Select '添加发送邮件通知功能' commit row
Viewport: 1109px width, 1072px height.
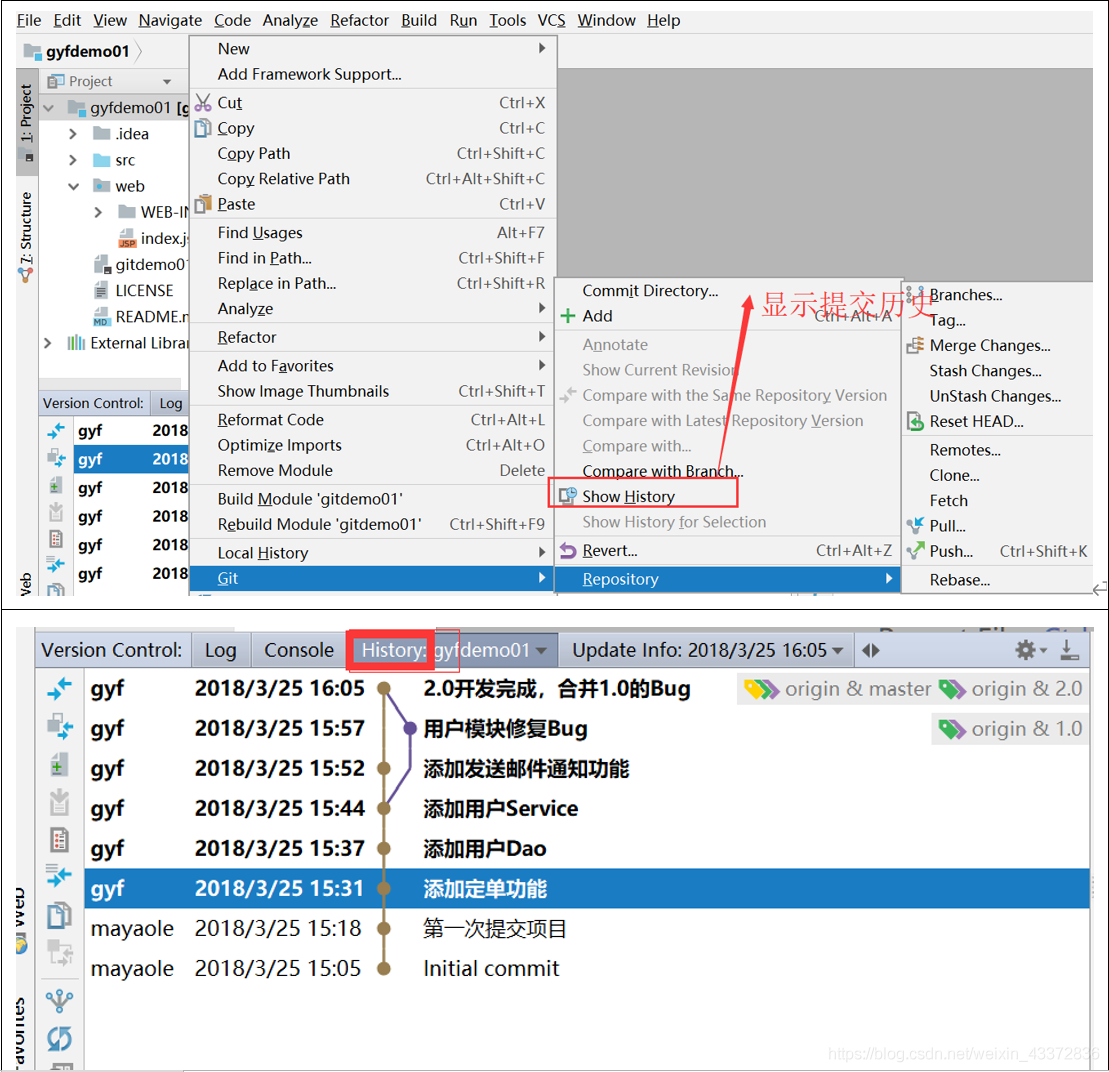586,769
